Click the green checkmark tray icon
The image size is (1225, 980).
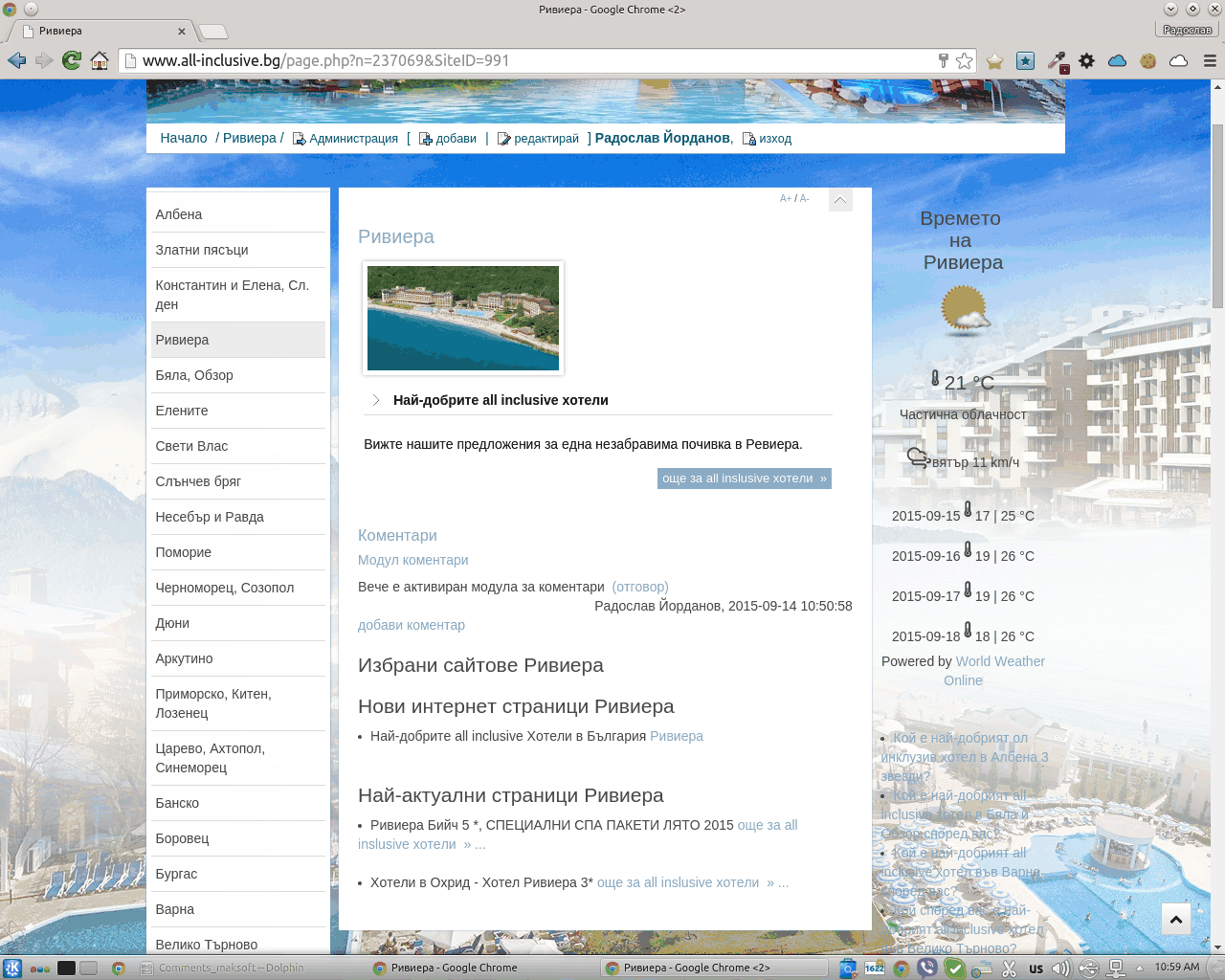point(954,969)
